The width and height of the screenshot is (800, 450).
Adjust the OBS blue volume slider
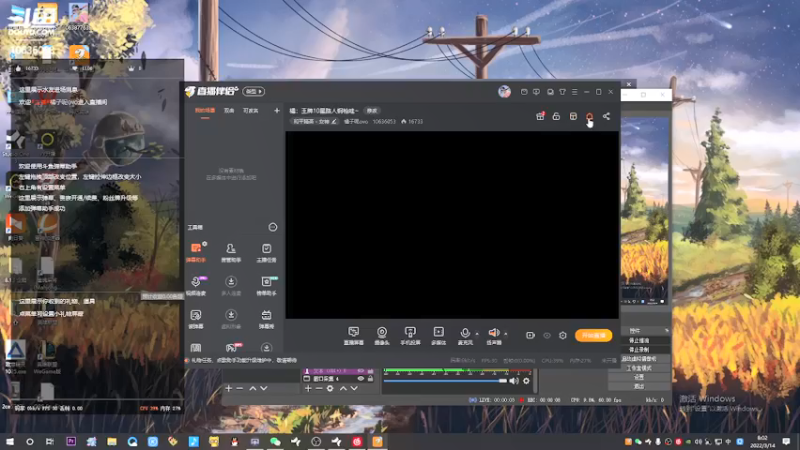point(445,381)
